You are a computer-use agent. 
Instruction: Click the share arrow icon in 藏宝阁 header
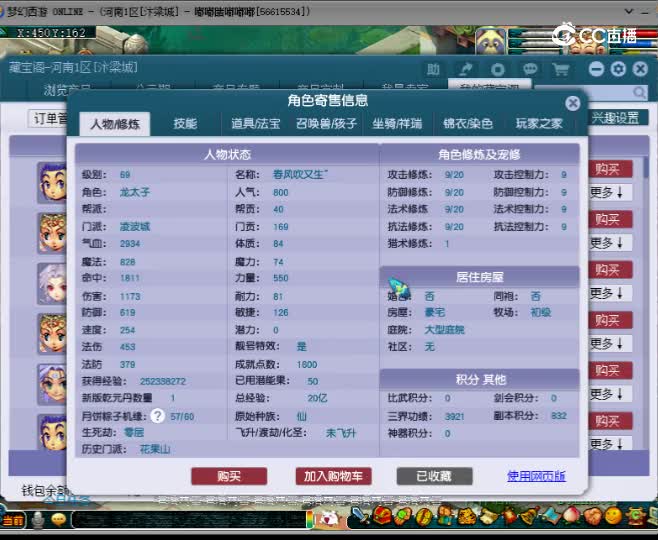[465, 69]
